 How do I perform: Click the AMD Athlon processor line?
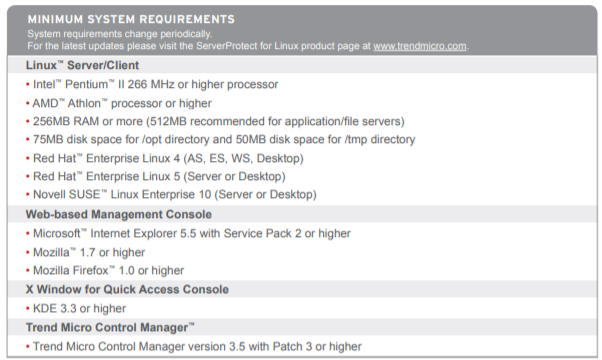point(122,103)
